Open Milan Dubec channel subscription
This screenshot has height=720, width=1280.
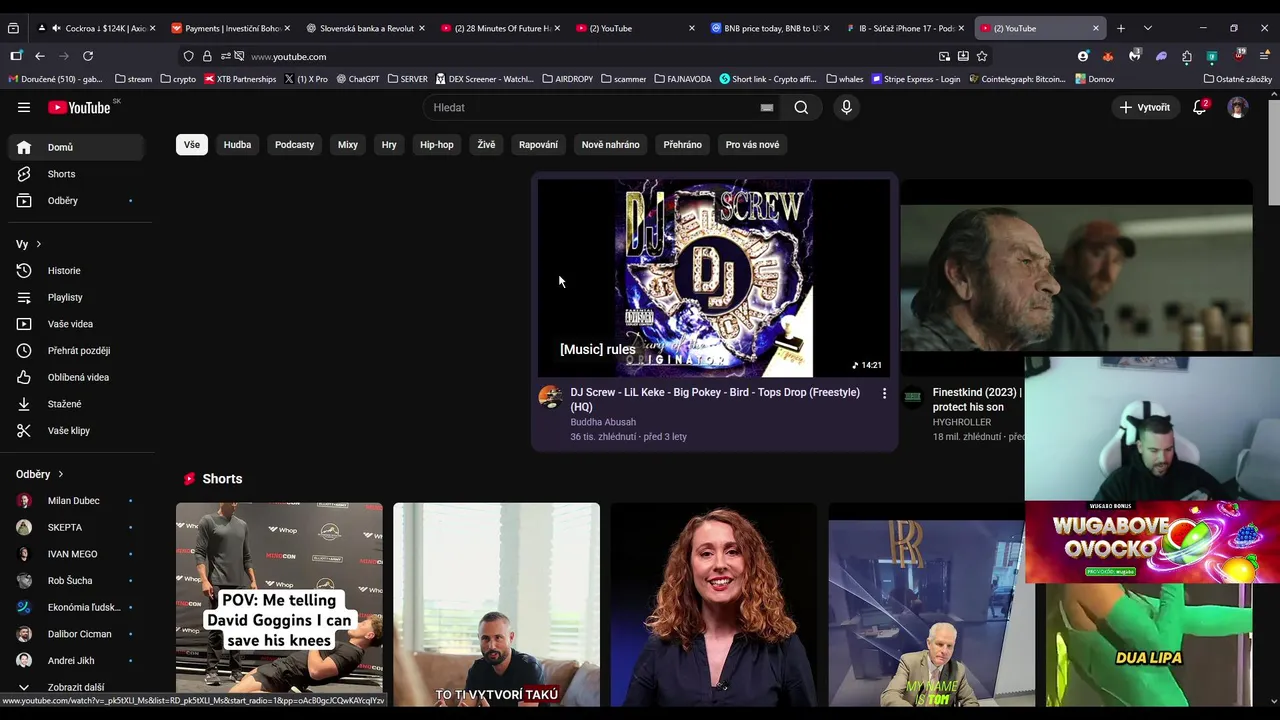click(77, 500)
